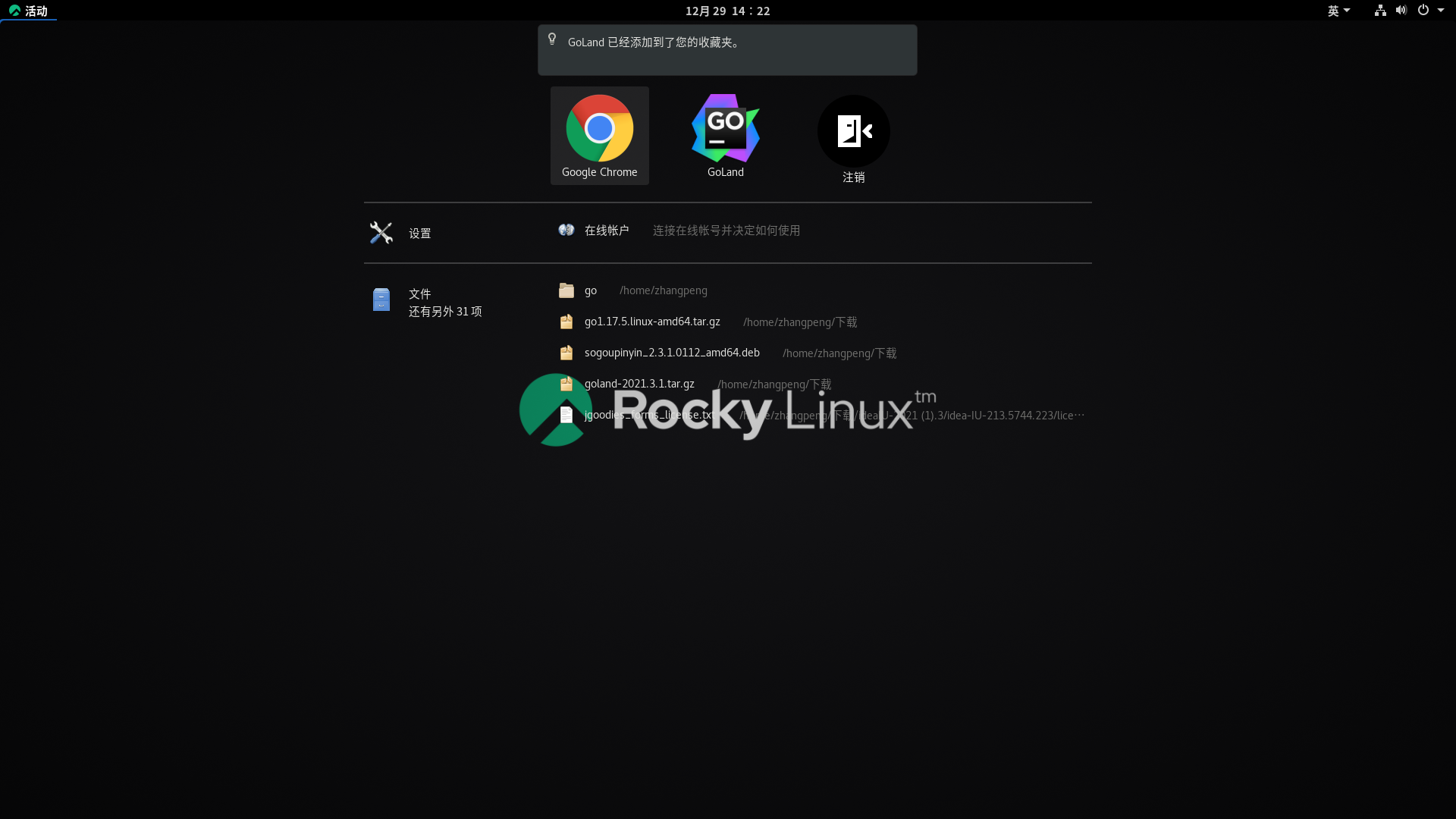Click the Google Chrome label text
Viewport: 1456px width, 819px height.
coord(600,172)
